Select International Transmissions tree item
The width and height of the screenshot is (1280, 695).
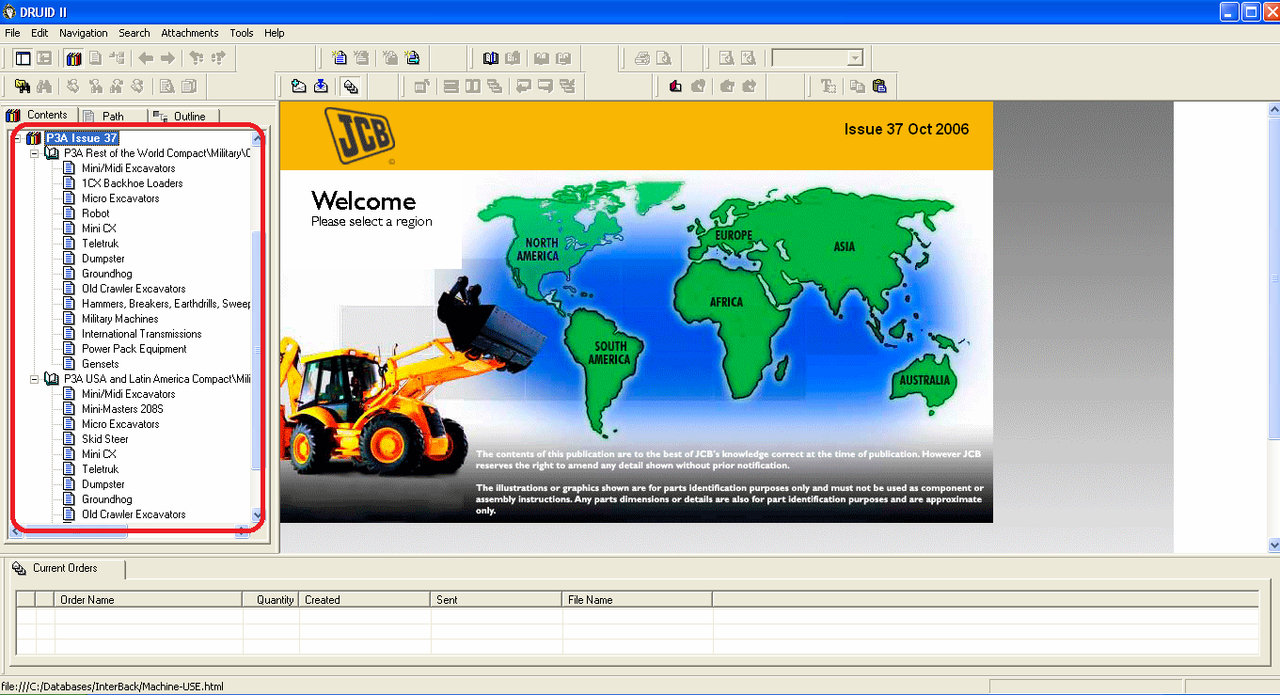click(x=142, y=334)
